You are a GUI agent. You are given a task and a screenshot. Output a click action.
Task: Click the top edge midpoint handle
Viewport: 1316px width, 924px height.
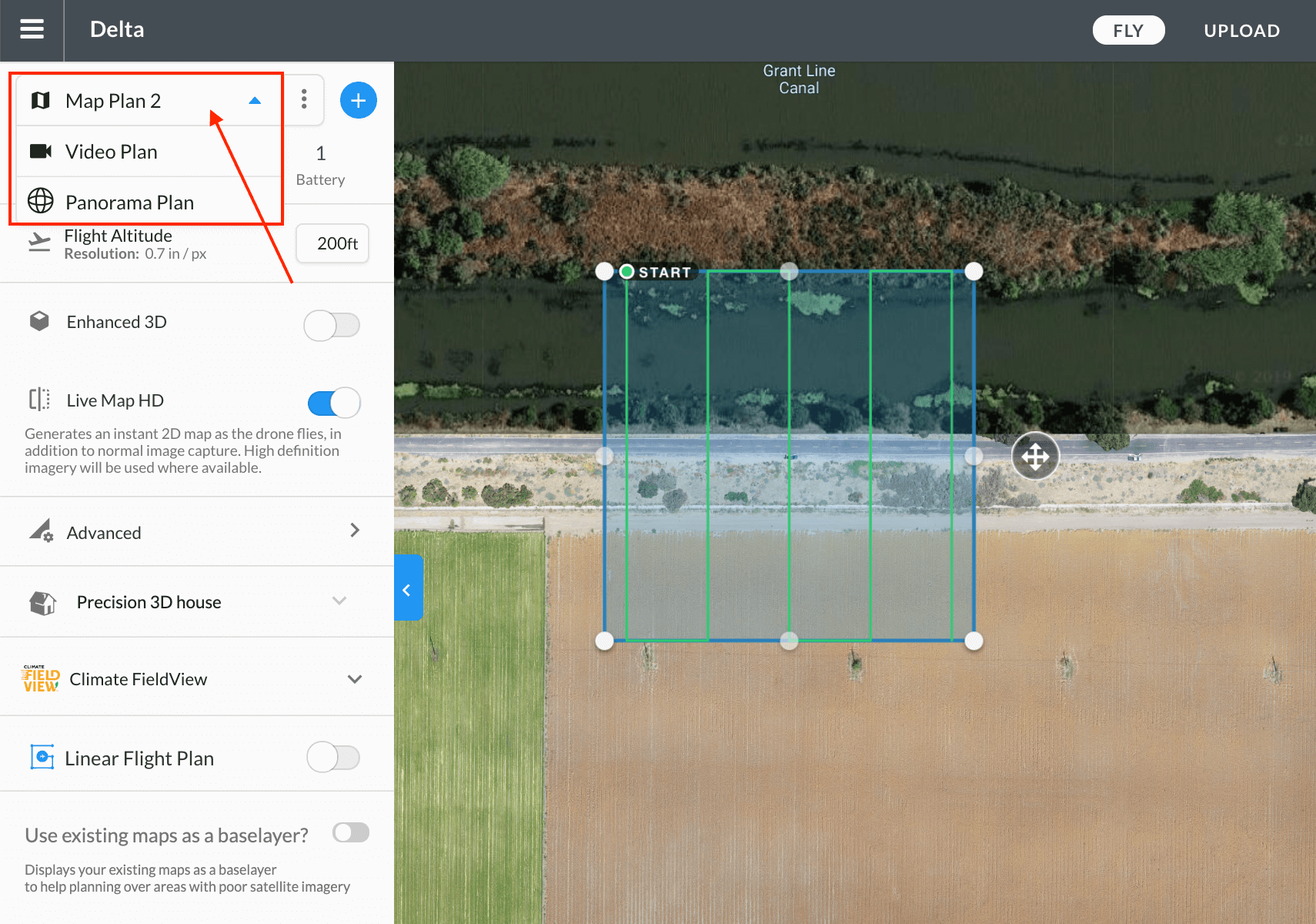[789, 271]
